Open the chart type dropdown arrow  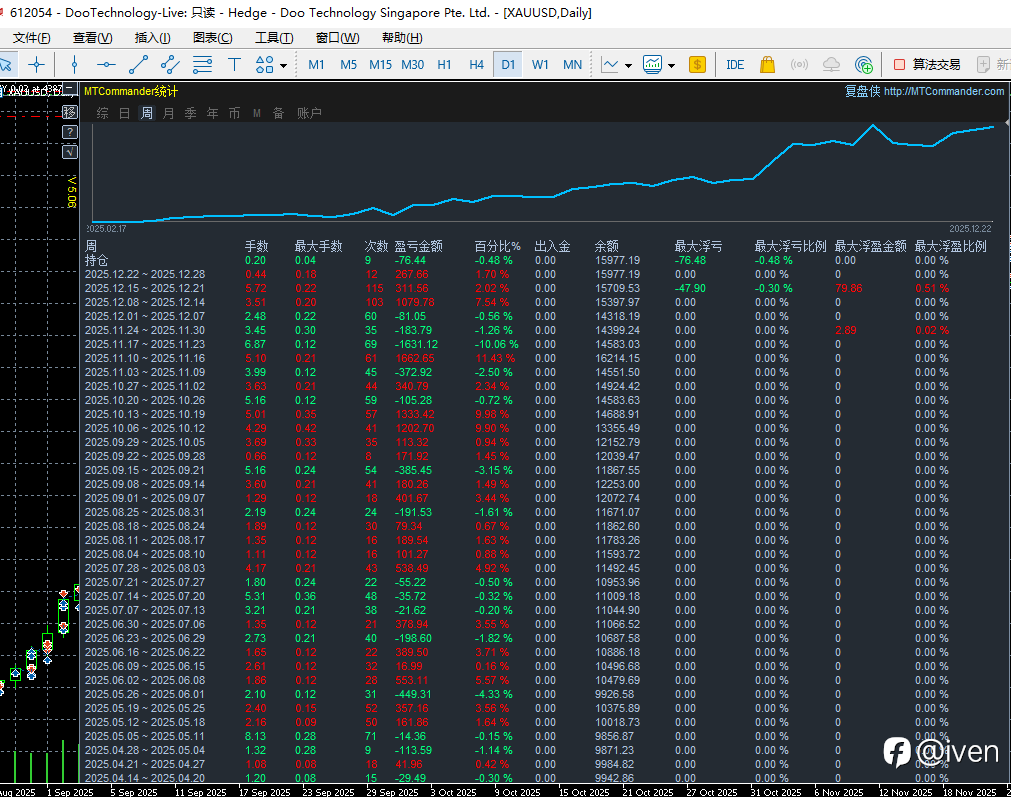click(628, 66)
